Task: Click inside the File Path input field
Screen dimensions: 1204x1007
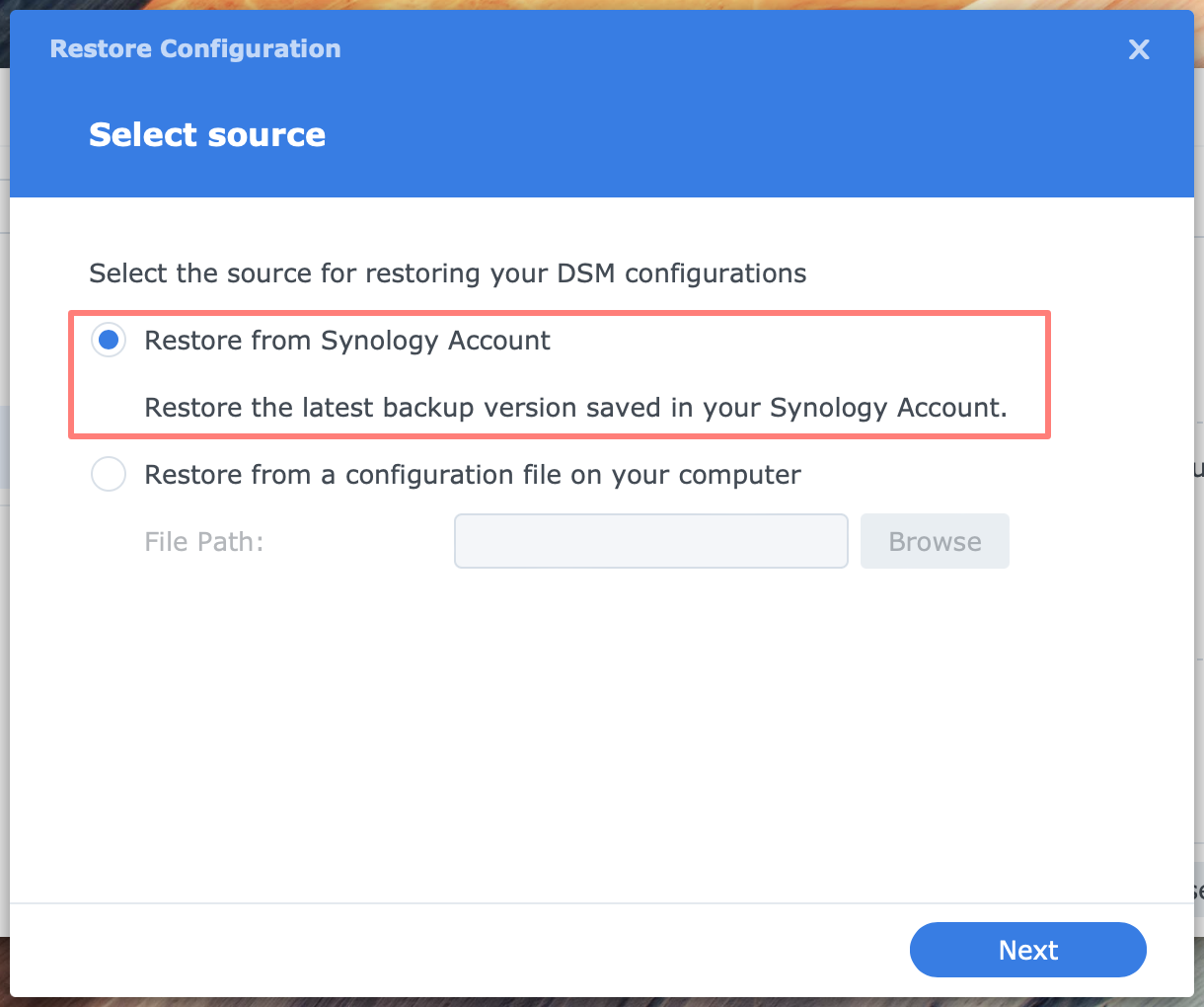Action: point(650,541)
